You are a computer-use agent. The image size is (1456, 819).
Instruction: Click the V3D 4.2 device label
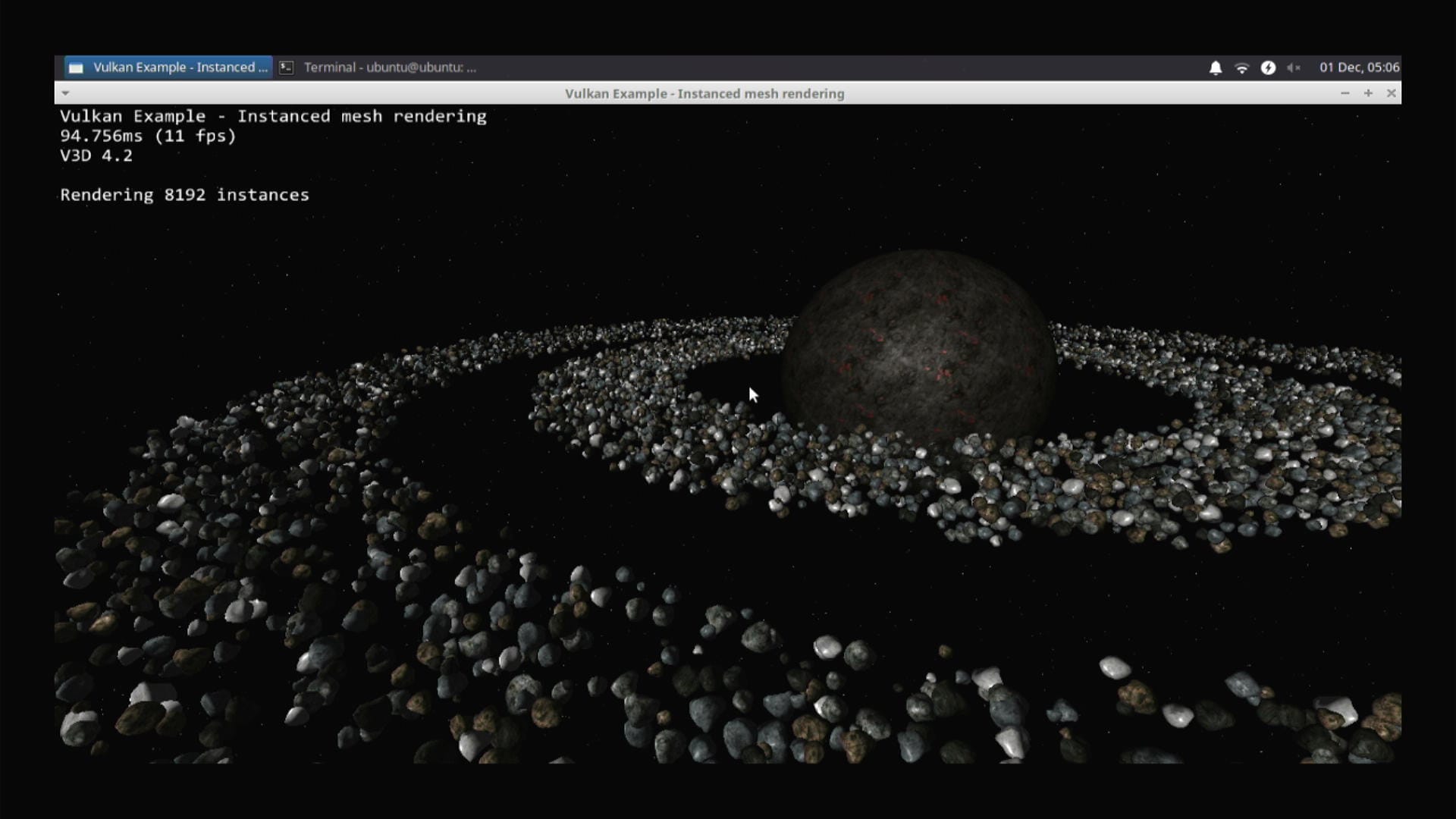tap(96, 155)
